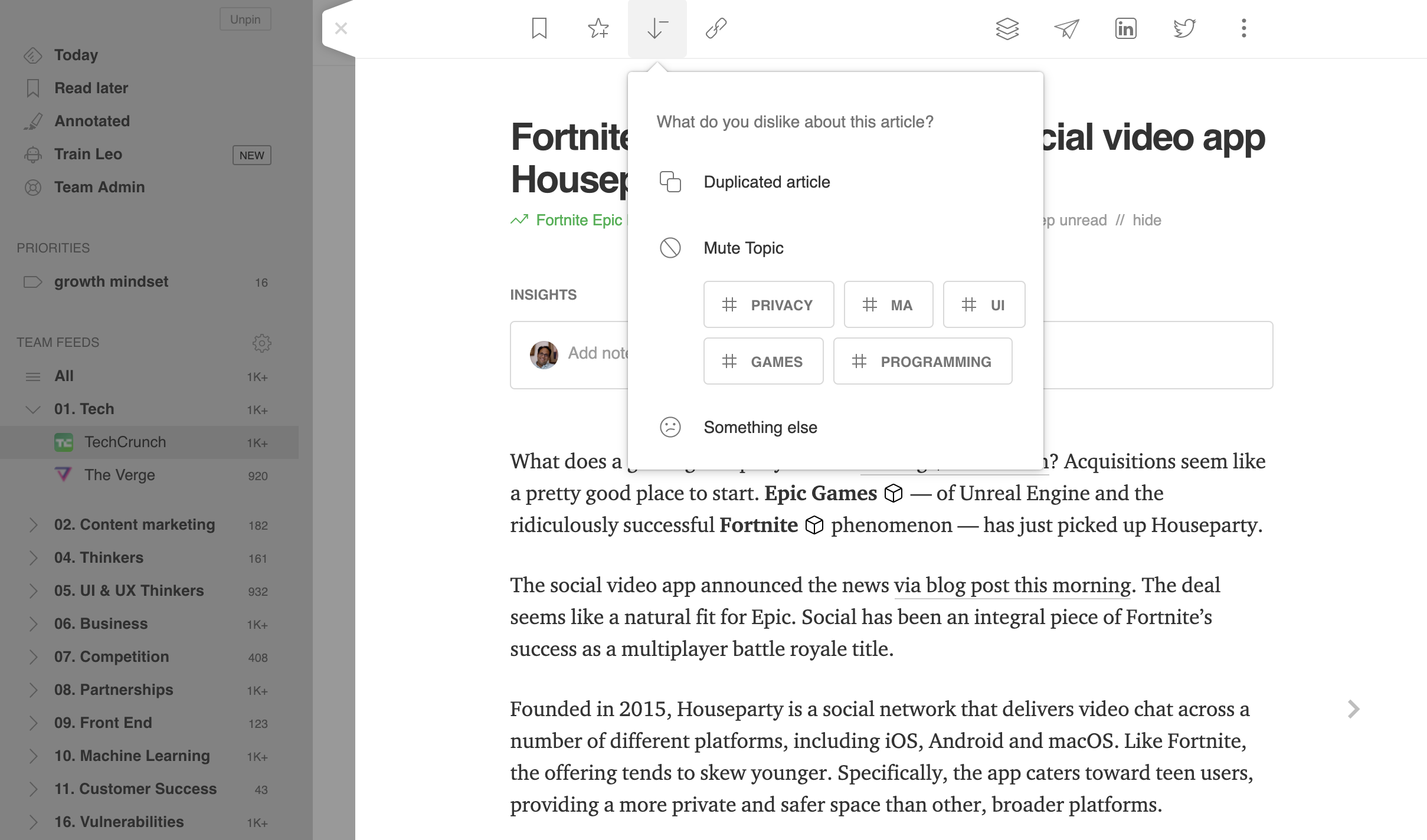
Task: Mute the MA topic
Action: 888,304
